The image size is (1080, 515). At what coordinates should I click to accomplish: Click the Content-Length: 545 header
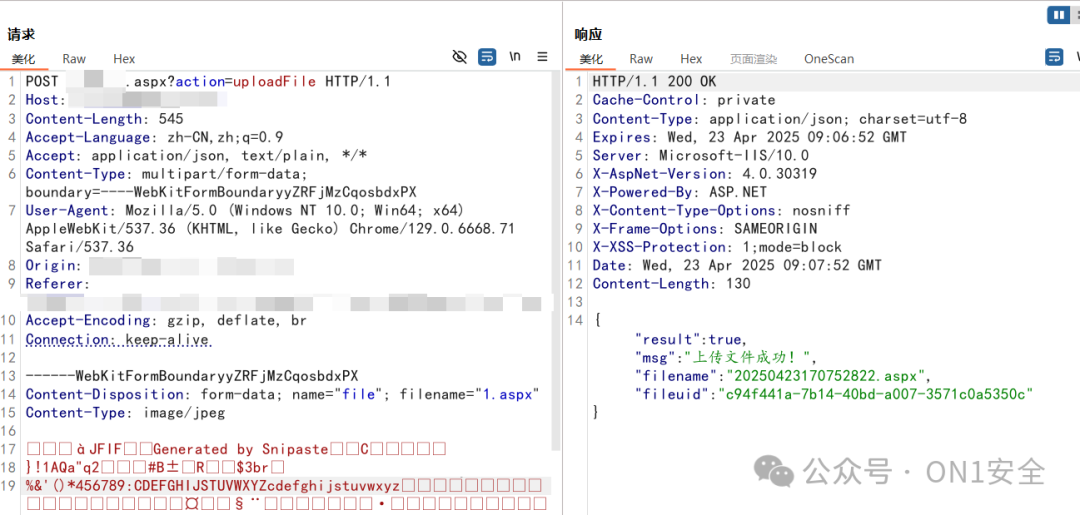tap(107, 119)
